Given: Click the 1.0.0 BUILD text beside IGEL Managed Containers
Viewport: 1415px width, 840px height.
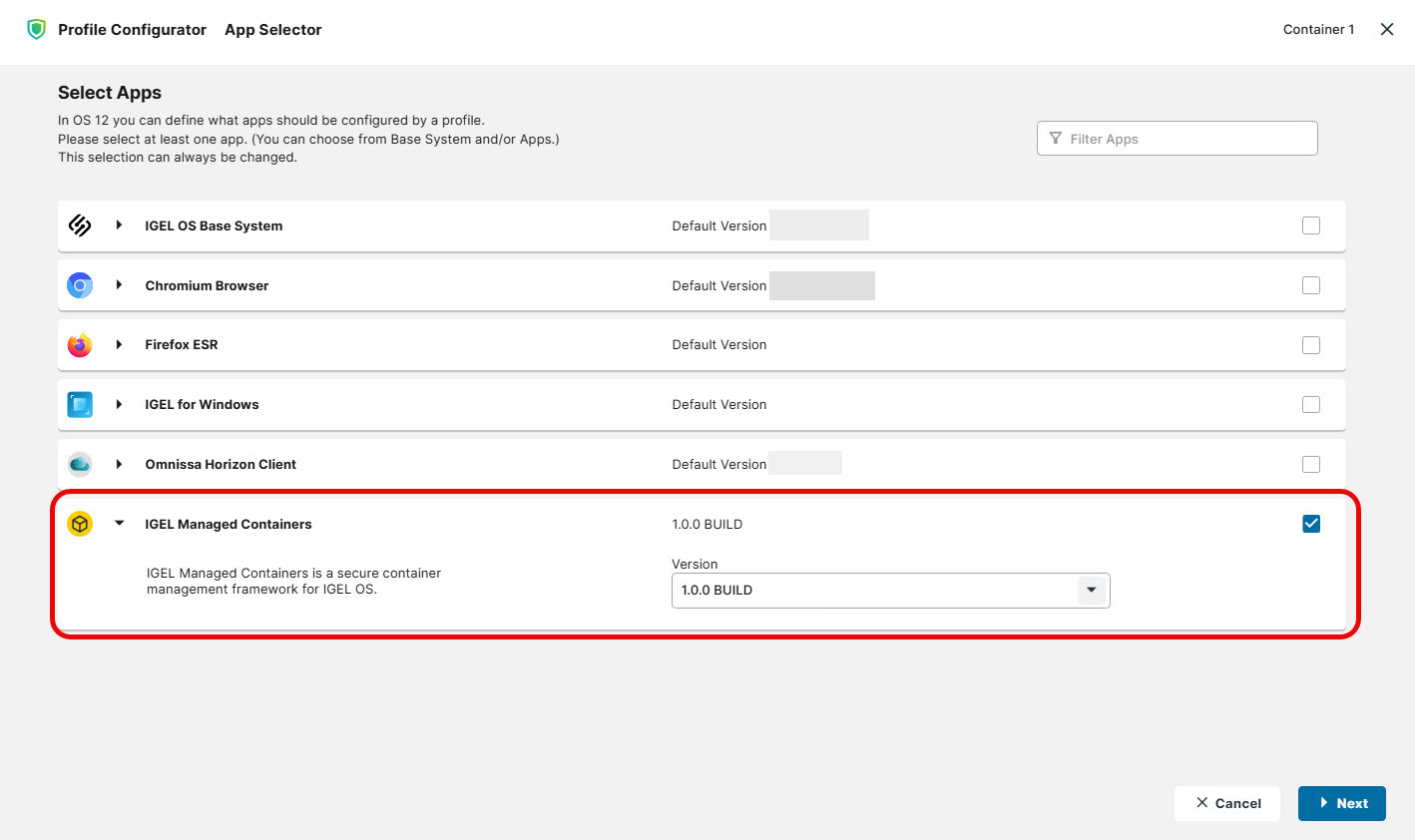Looking at the screenshot, I should pos(707,524).
